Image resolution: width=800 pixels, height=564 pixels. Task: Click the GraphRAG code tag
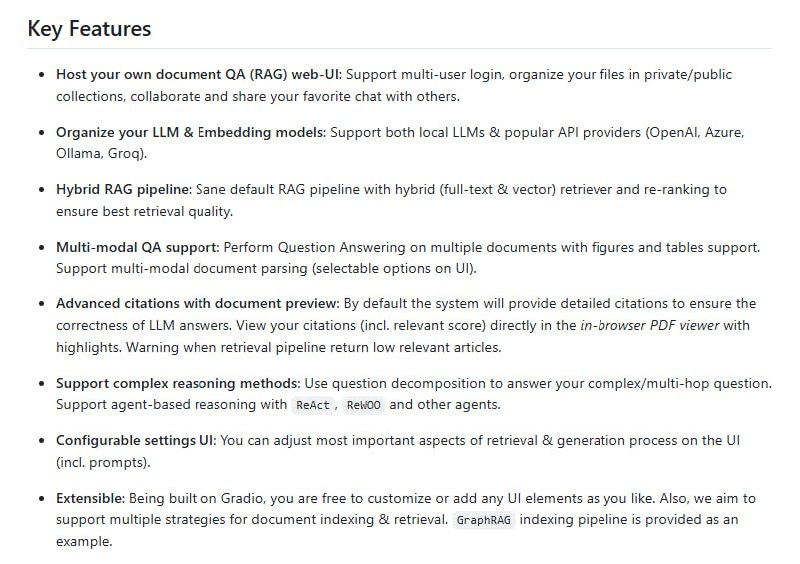[485, 520]
